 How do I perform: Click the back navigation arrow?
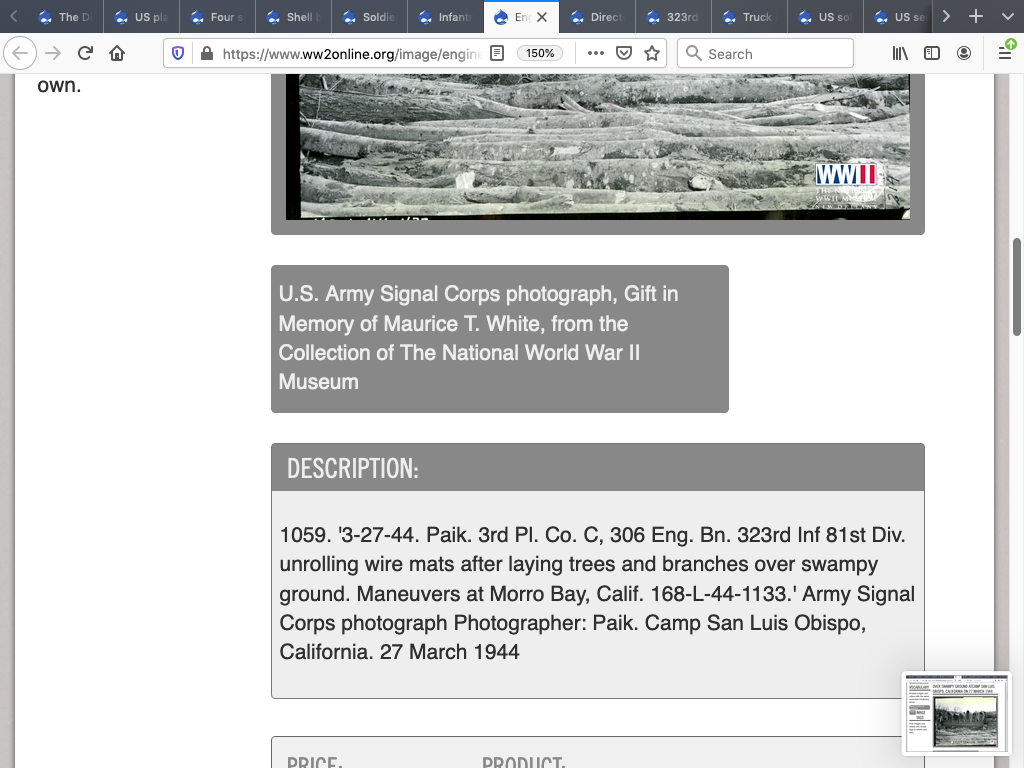21,54
